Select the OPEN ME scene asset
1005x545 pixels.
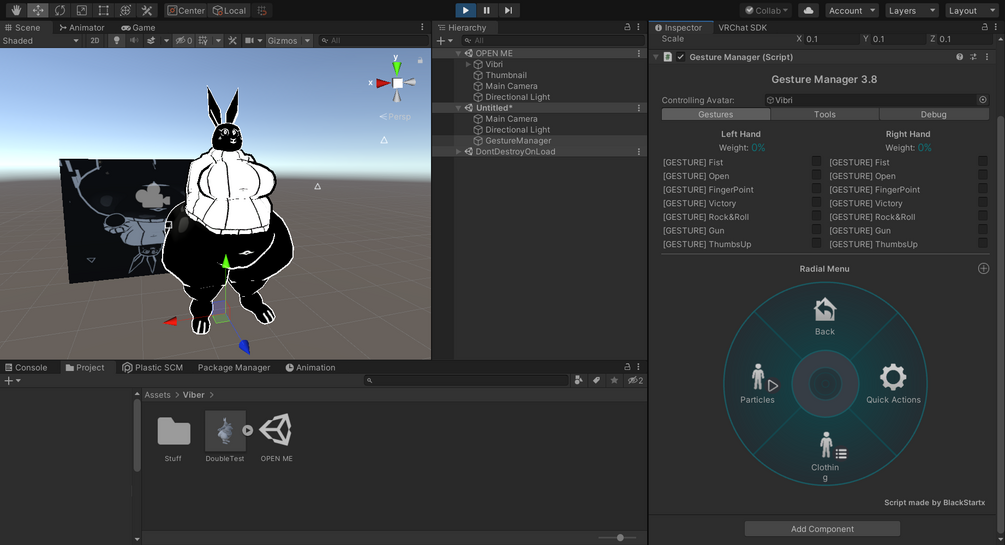point(276,437)
